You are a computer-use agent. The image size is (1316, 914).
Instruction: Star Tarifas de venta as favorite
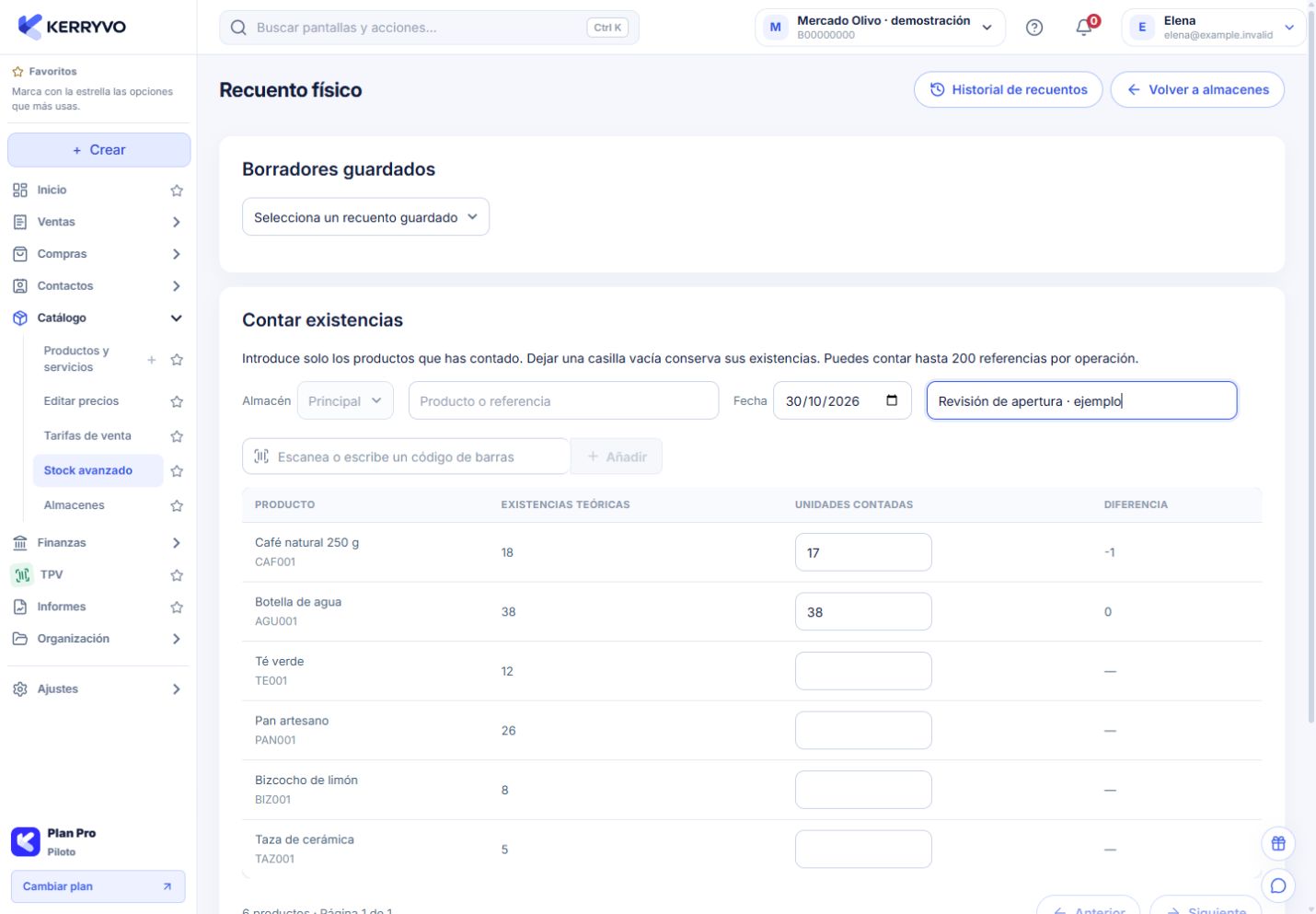click(x=177, y=436)
